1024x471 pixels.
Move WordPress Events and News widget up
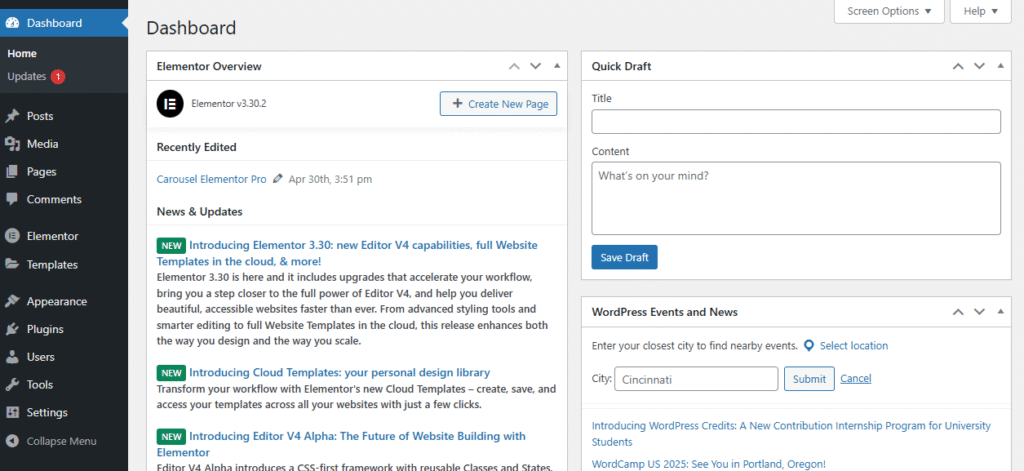[958, 312]
